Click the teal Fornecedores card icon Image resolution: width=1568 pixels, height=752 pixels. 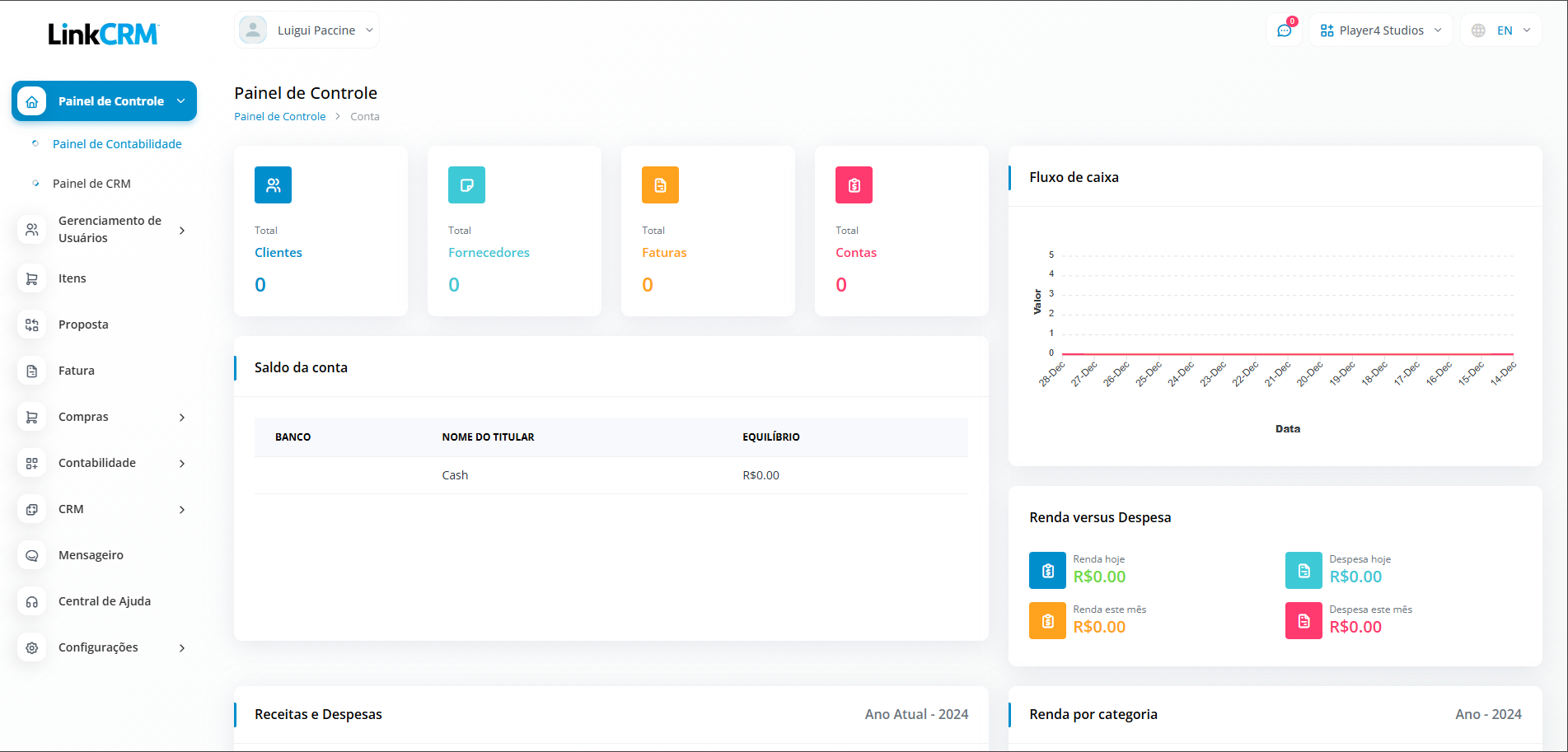pyautogui.click(x=466, y=185)
